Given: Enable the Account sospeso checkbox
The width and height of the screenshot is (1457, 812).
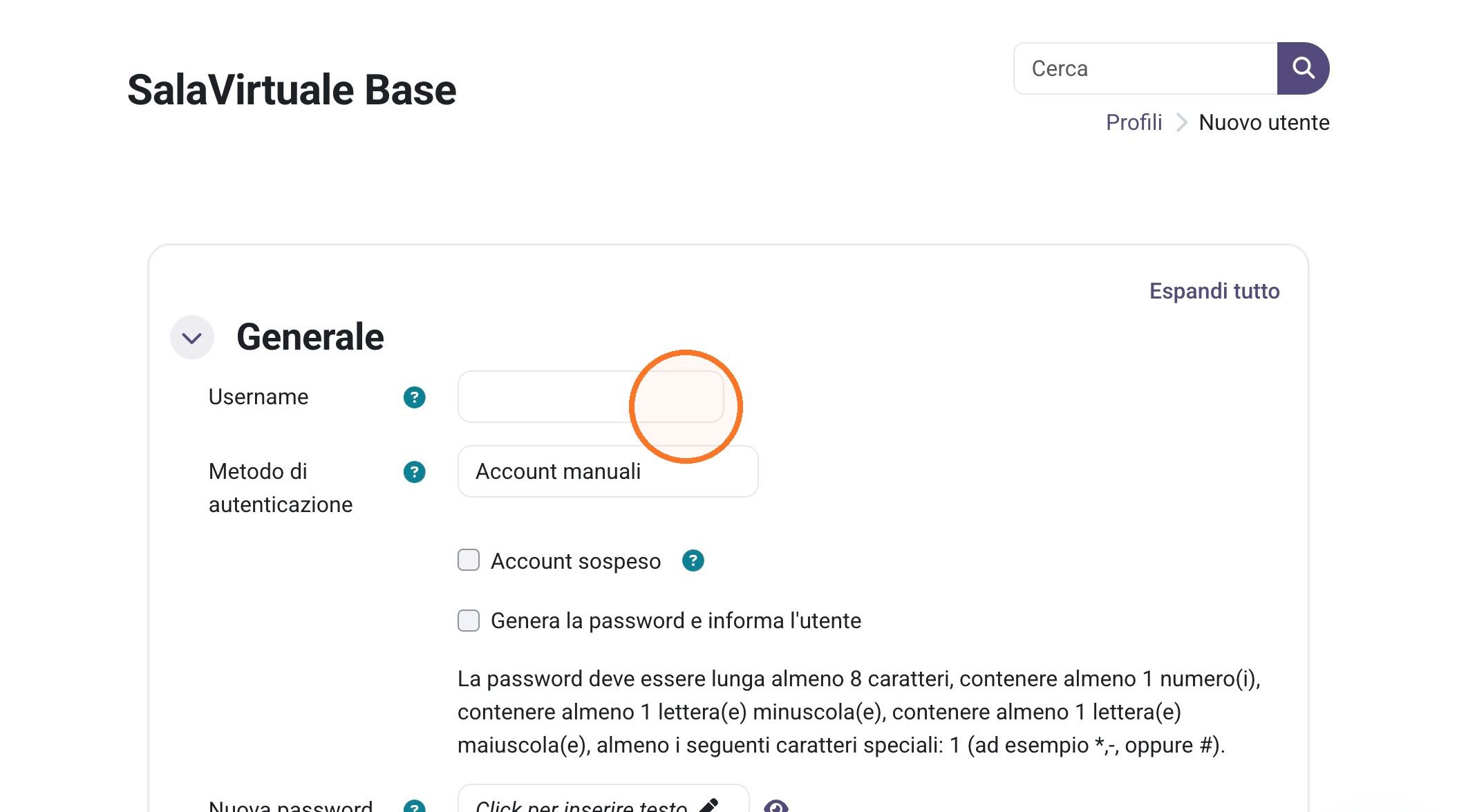Looking at the screenshot, I should [469, 560].
